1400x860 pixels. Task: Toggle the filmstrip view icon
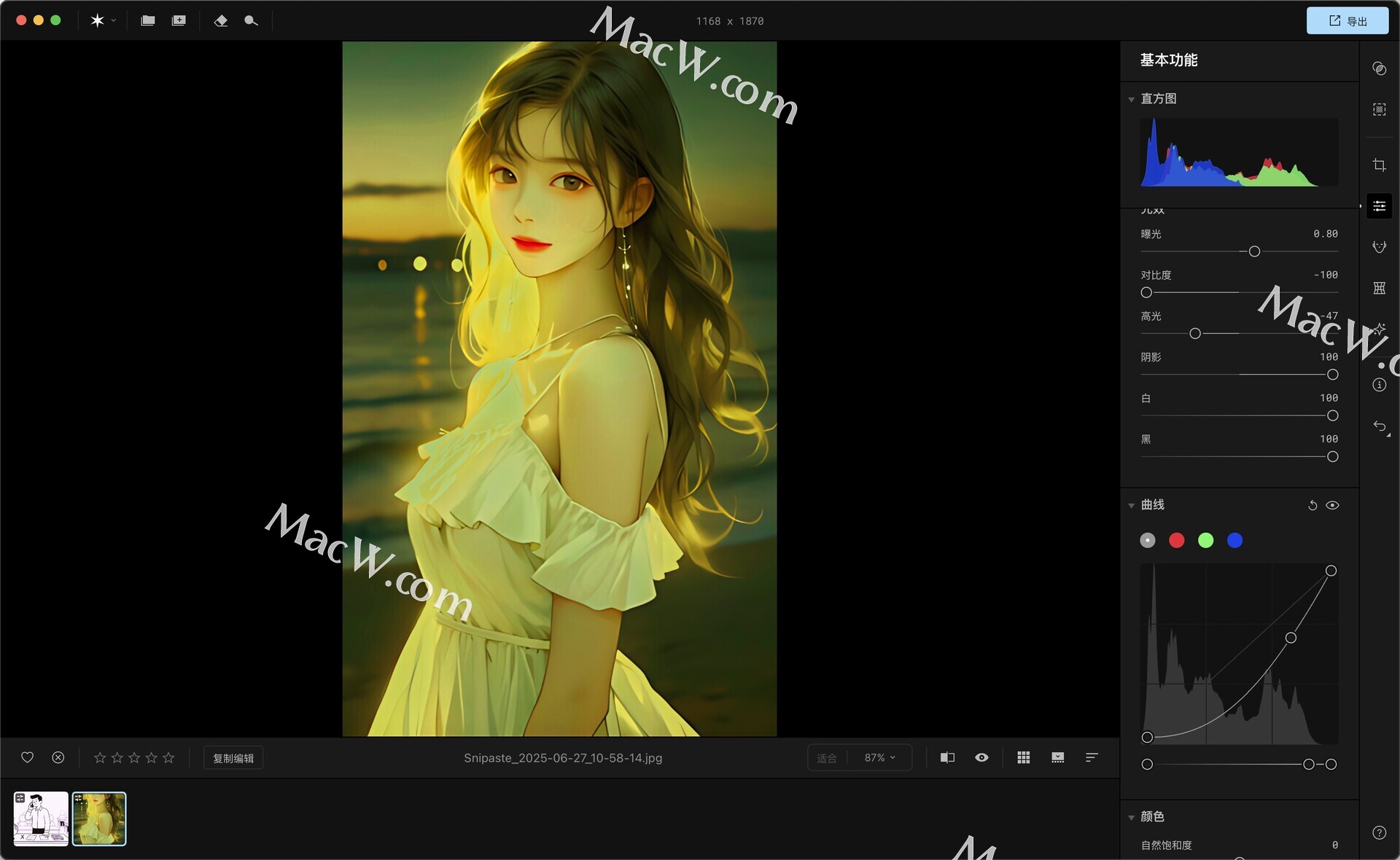pos(1057,757)
